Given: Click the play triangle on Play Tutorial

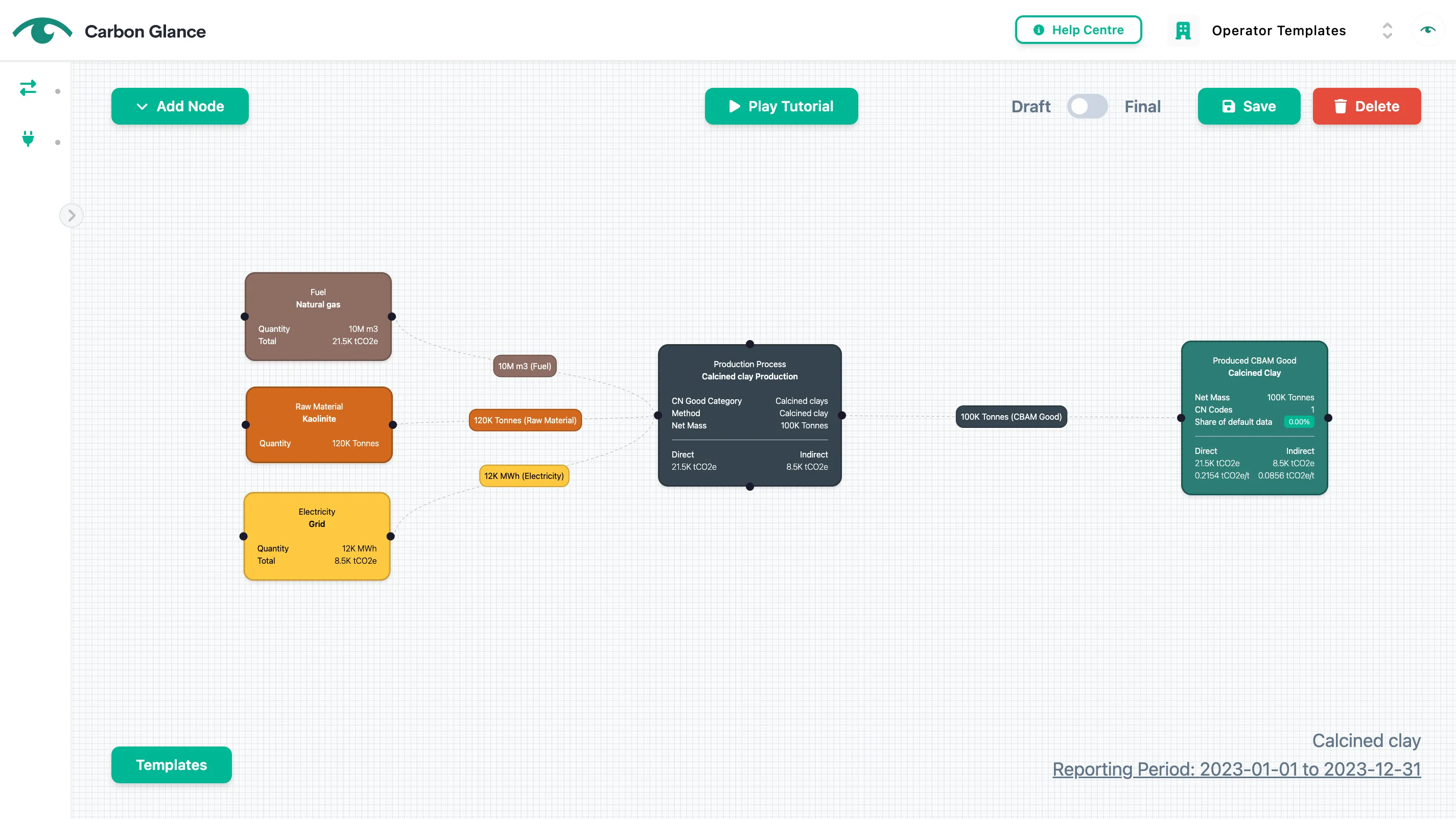Looking at the screenshot, I should [734, 106].
